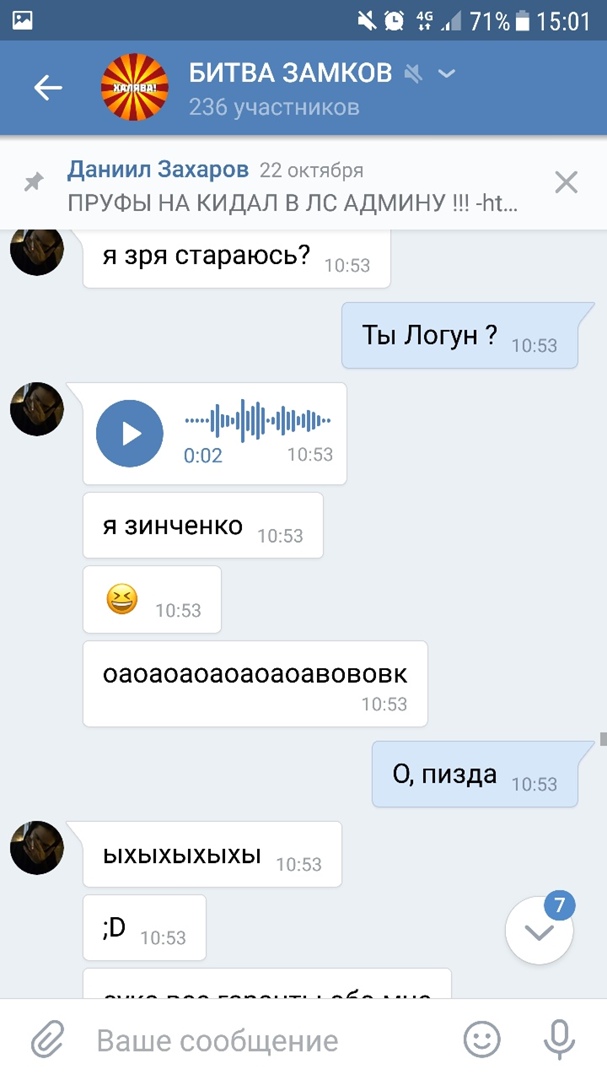Select the 'я зинченко' message bubble
Viewport: 607px width, 1080px height.
(203, 526)
